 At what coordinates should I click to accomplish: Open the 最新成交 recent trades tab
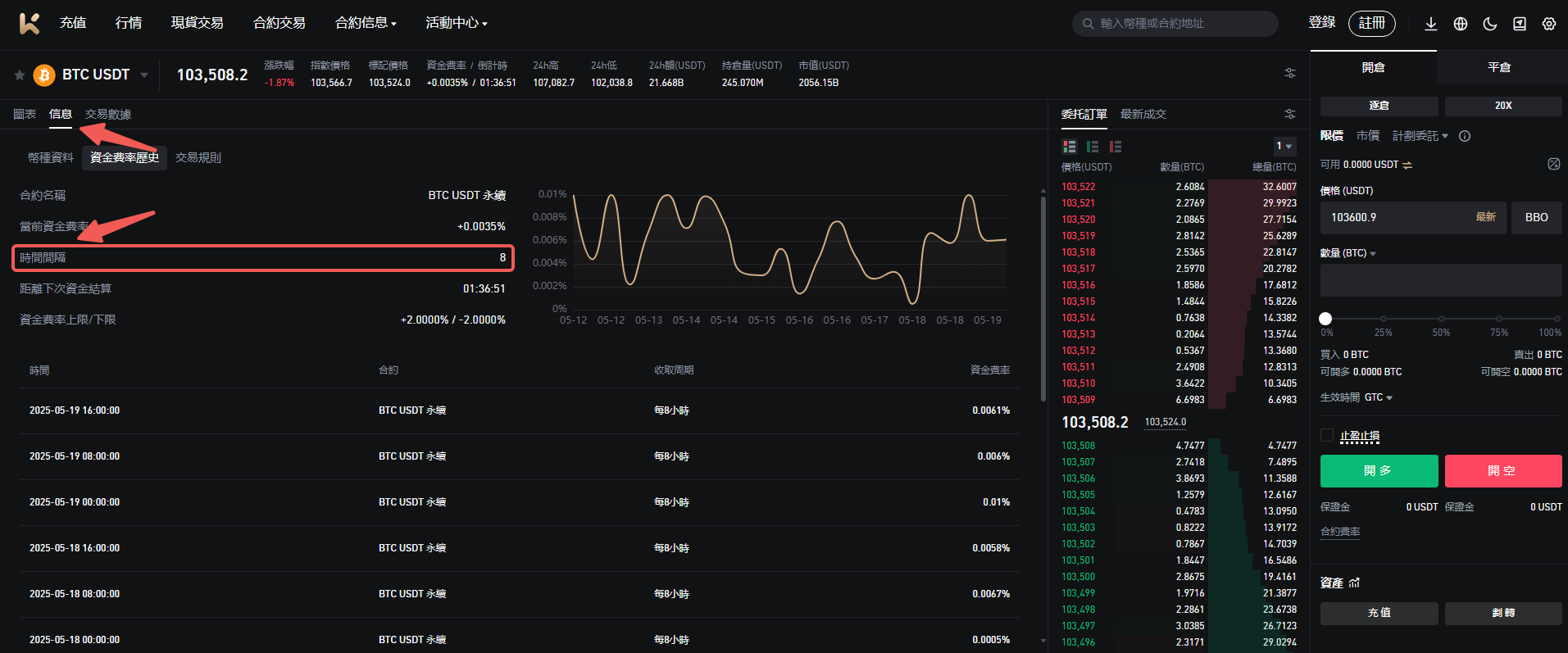[1143, 114]
